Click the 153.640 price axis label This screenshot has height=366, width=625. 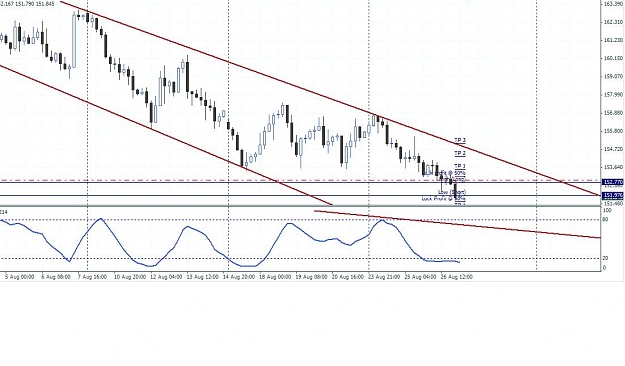click(x=613, y=167)
